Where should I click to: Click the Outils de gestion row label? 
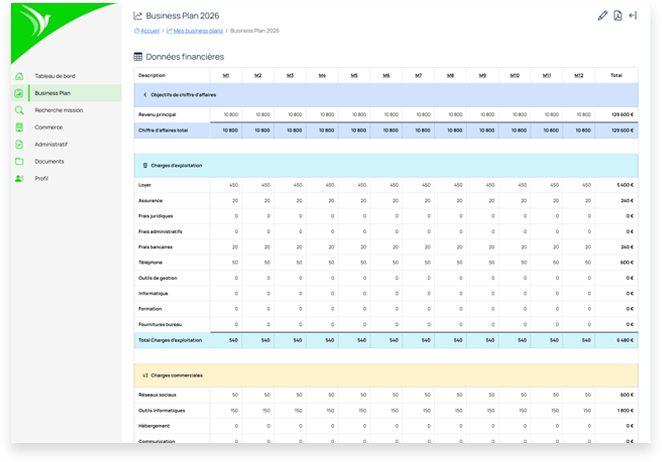tap(158, 278)
